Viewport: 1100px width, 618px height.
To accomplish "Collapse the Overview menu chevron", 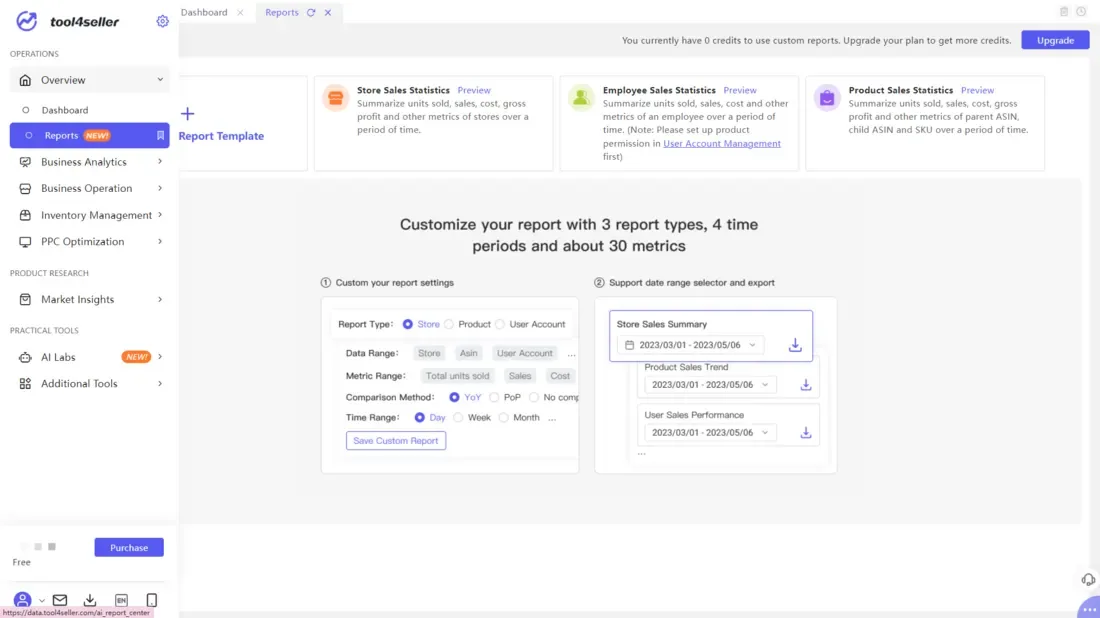I will tap(160, 80).
